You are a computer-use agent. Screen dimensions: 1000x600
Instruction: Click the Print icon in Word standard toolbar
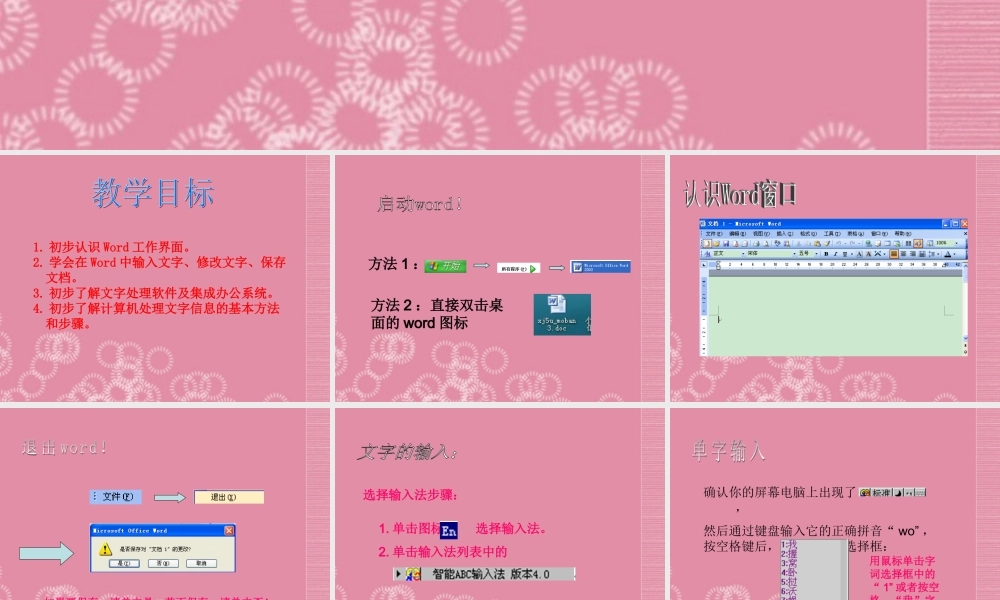tap(756, 244)
